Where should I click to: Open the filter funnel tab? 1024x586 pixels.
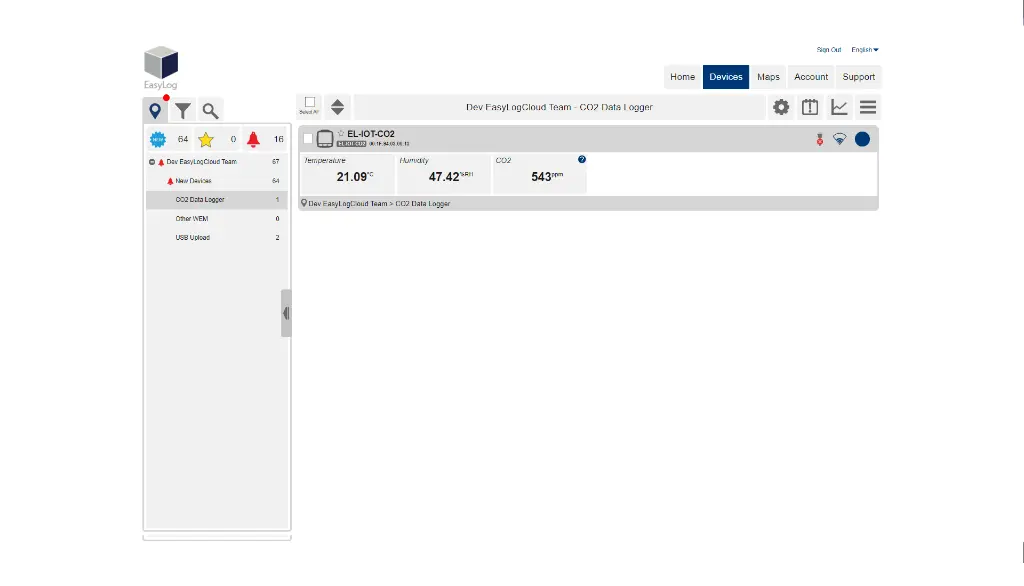pos(183,111)
